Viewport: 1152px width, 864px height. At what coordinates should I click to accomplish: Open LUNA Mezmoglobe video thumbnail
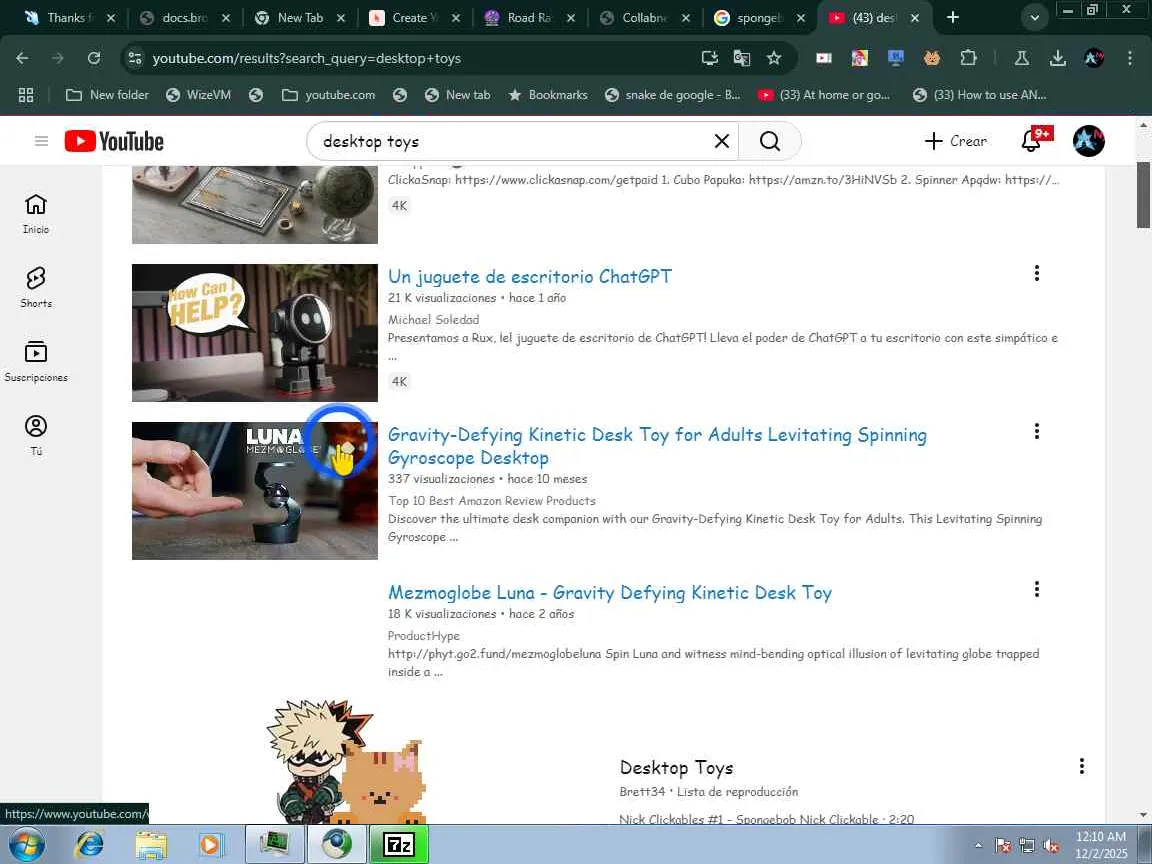tap(255, 491)
